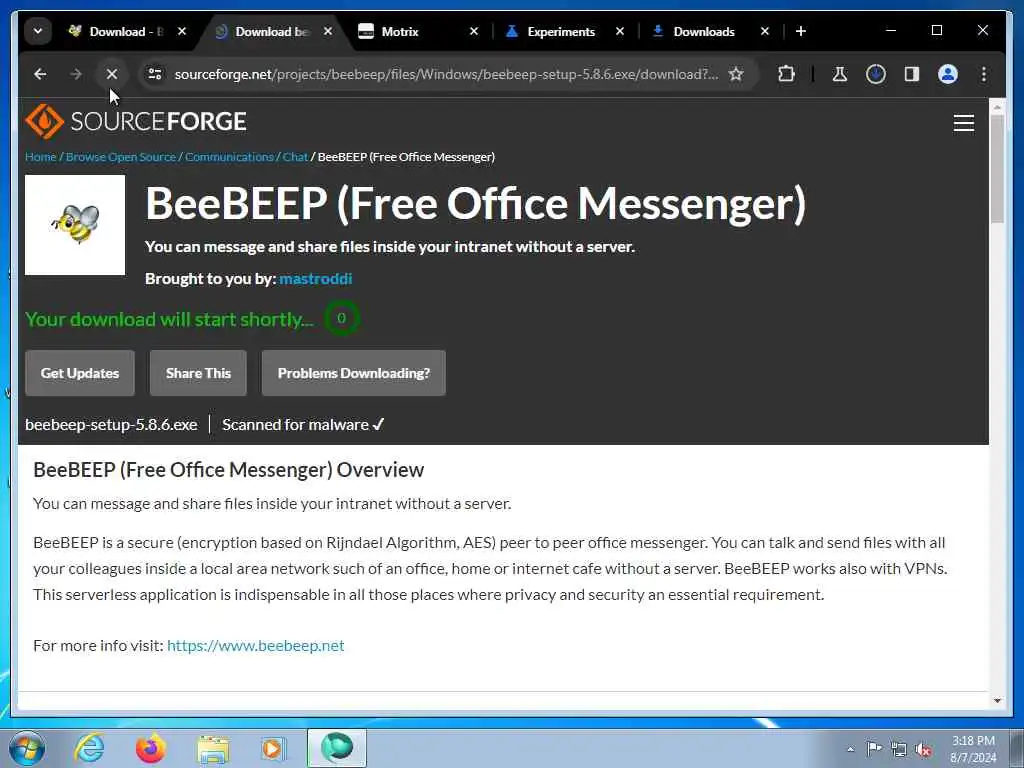Go forward with the forward arrow

click(x=76, y=74)
